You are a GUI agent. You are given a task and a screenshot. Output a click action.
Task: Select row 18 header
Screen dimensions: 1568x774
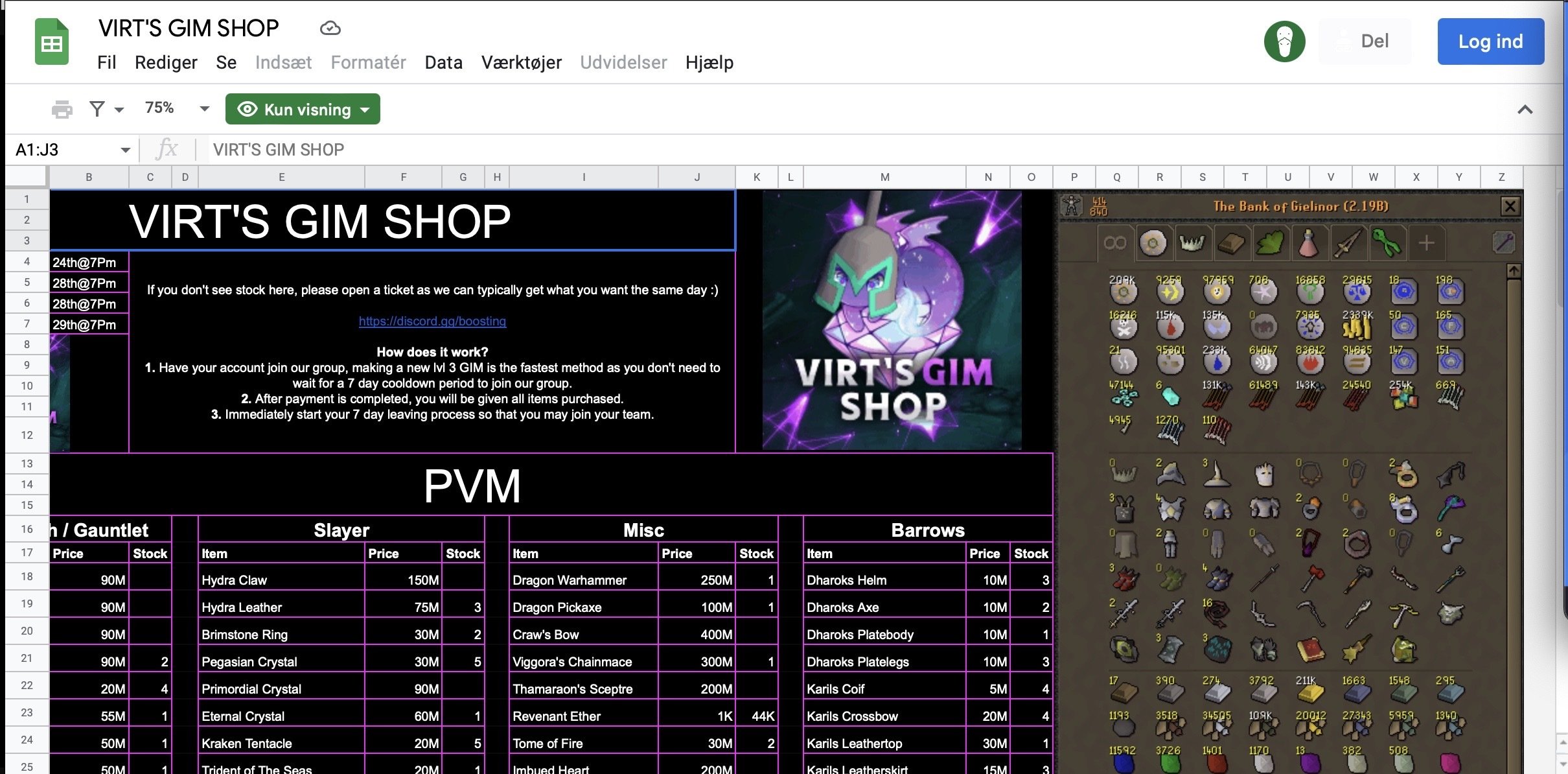[27, 576]
